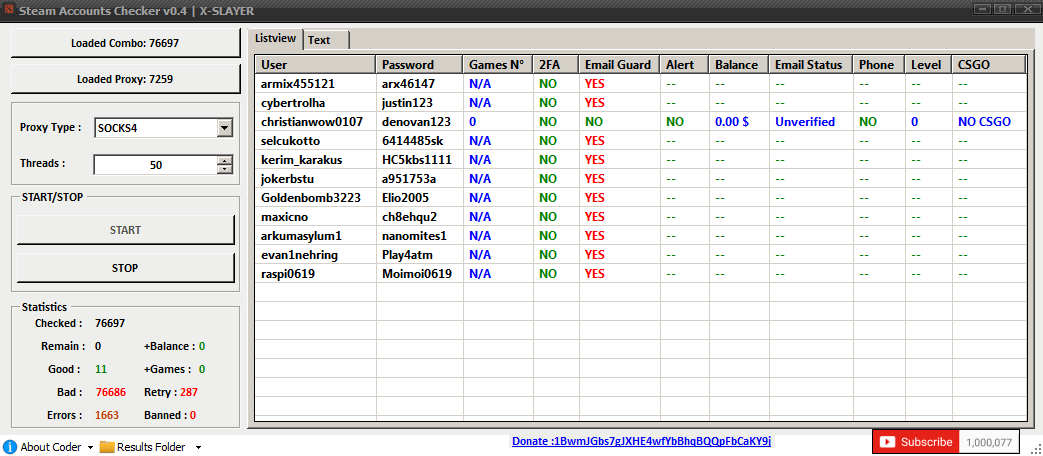This screenshot has width=1043, height=456.
Task: Click the 'Remain :' label in Statistics
Action: [63, 346]
